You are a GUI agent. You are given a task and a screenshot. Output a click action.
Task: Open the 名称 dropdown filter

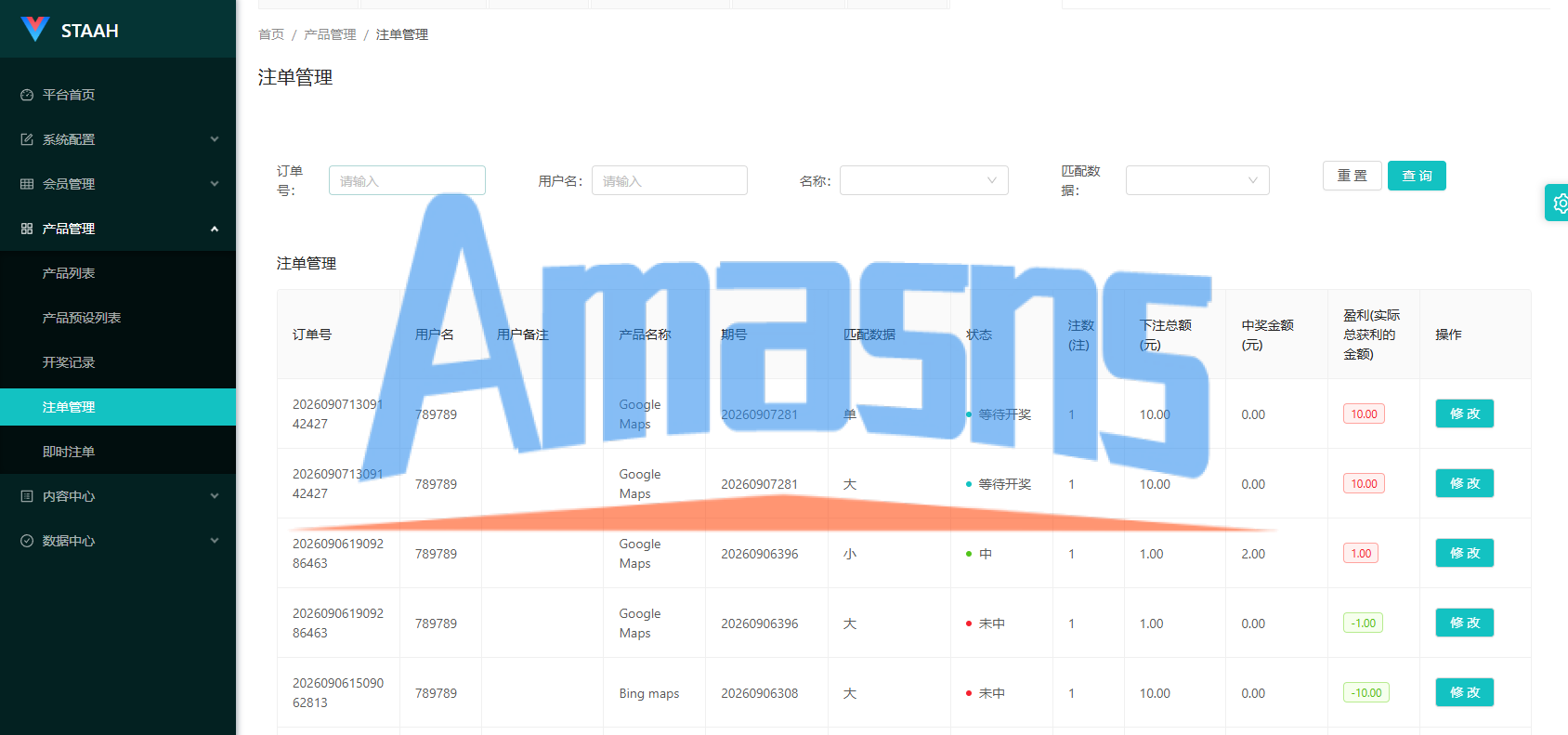[924, 180]
